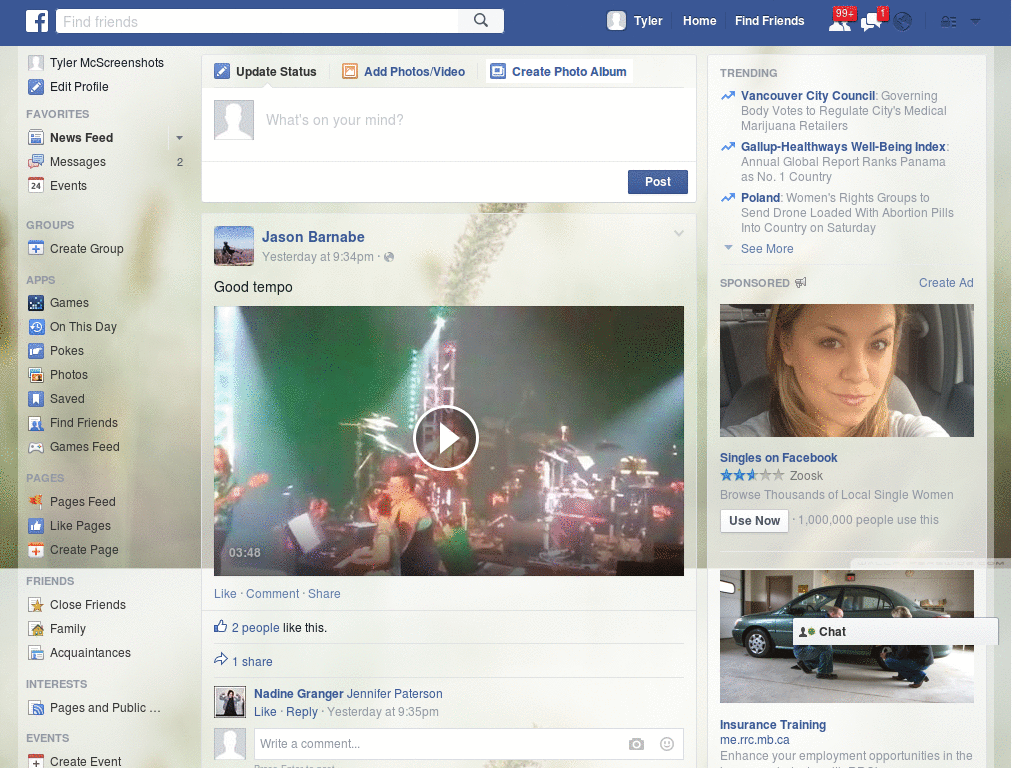Open the Photos app icon

coord(36,375)
